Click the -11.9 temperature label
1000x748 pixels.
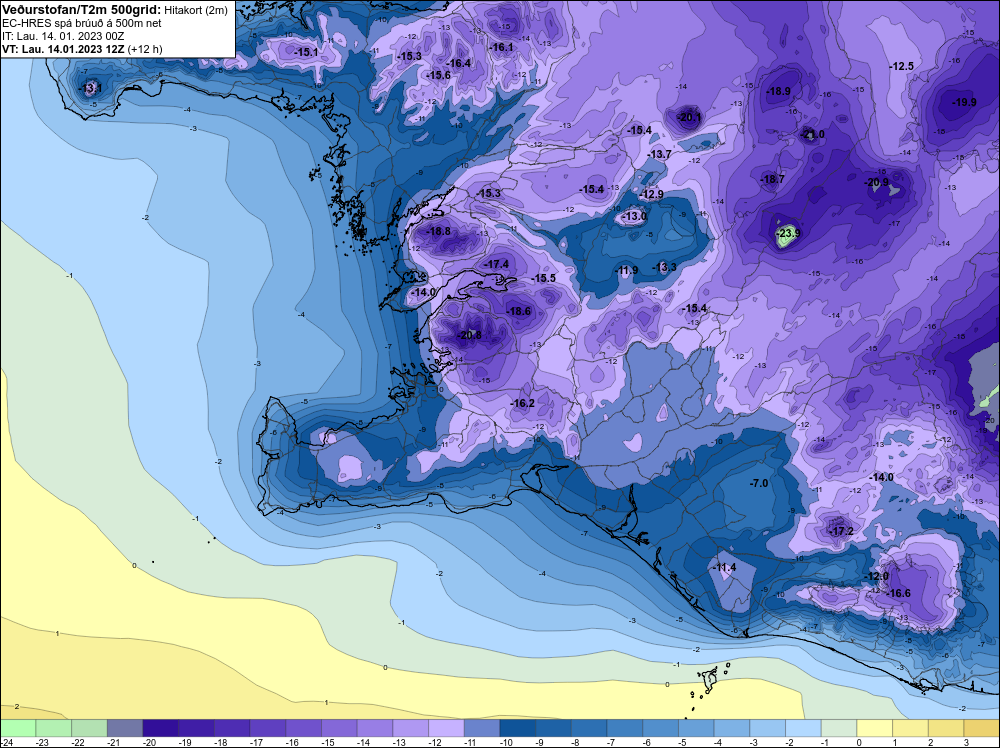click(626, 270)
